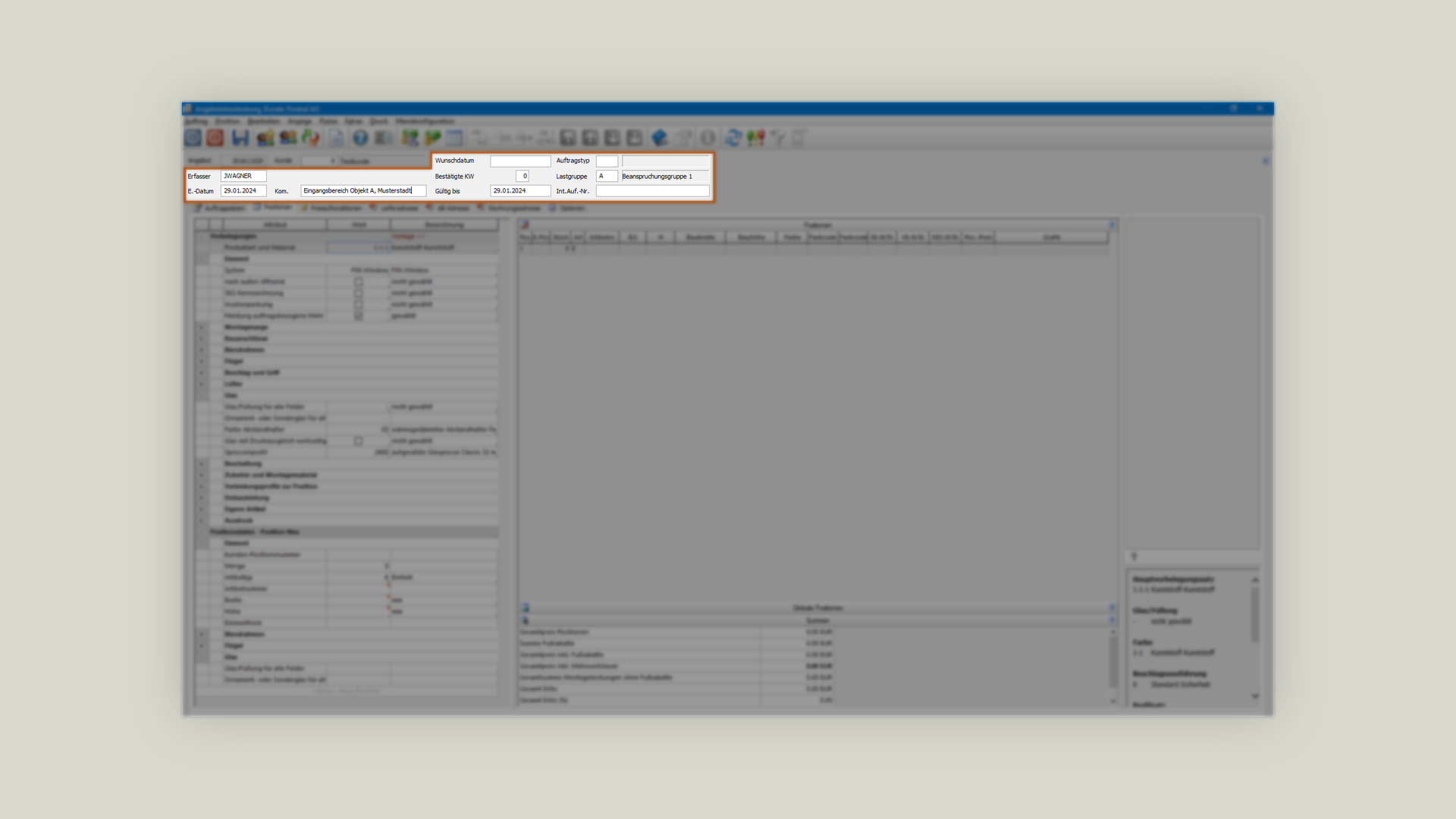Select the Beanspruchungsgruppe 1 description field

point(665,176)
